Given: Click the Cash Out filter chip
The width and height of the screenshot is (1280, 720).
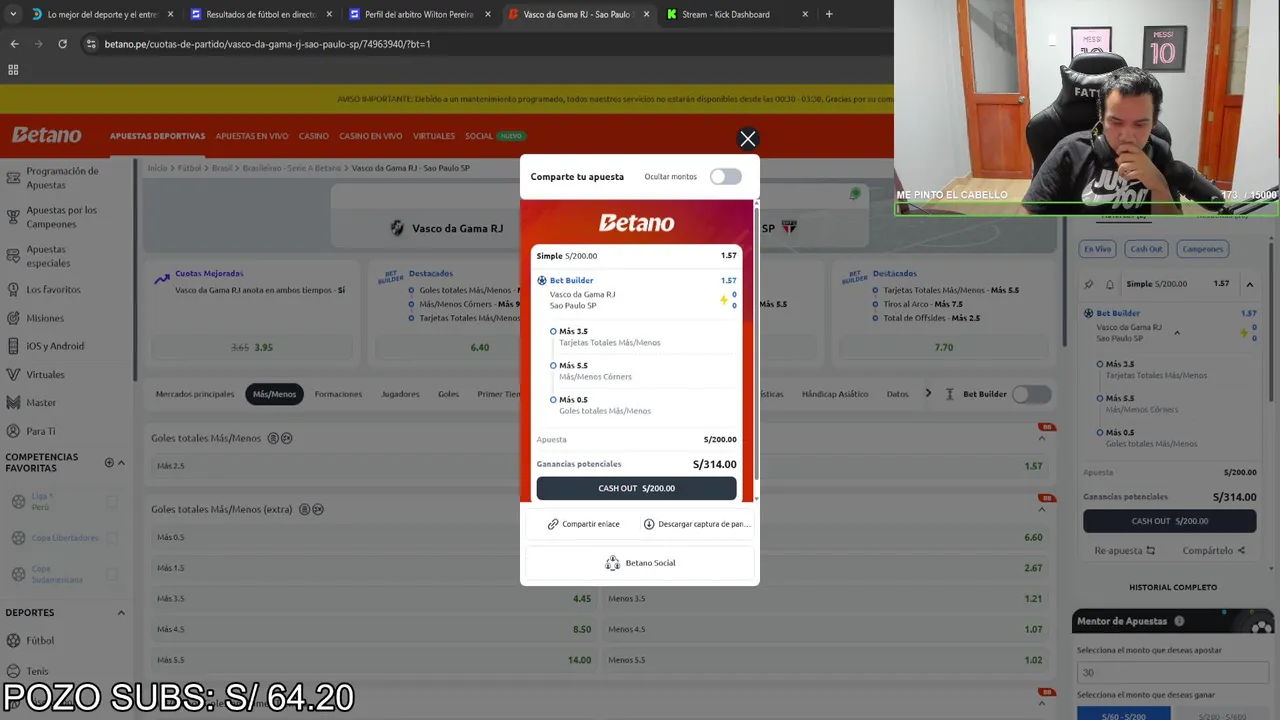Looking at the screenshot, I should click(1146, 249).
